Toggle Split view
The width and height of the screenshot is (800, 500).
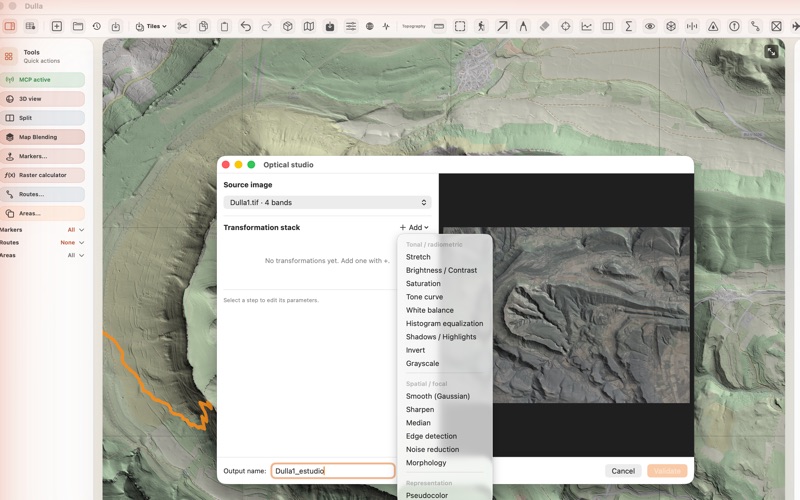point(43,118)
